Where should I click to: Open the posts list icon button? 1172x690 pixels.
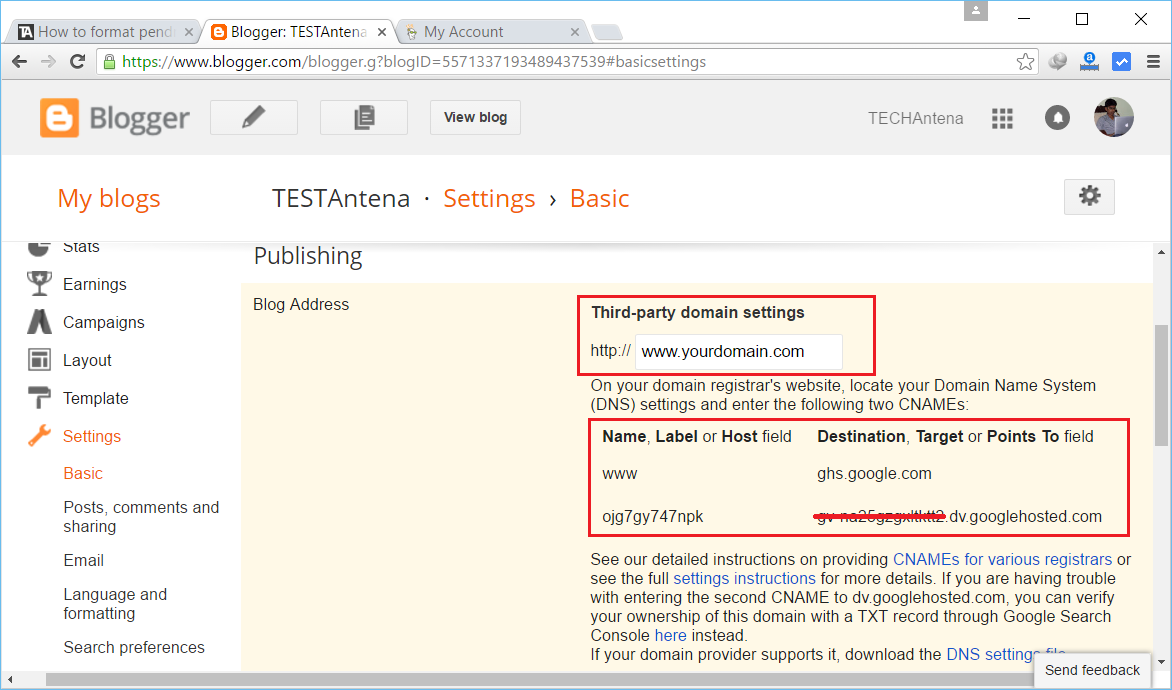point(364,117)
